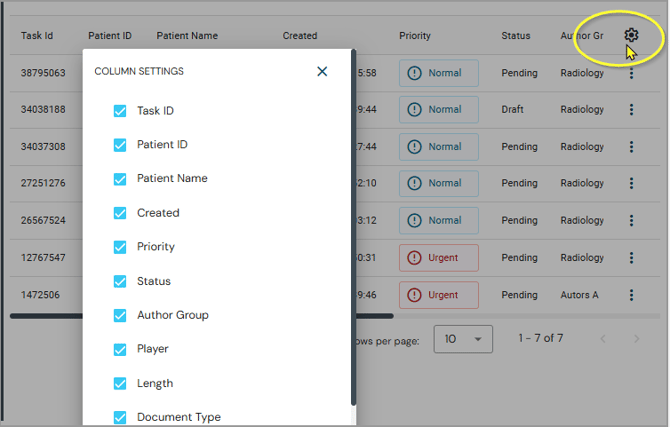Click the 1 – 7 of 7 pagination text
The width and height of the screenshot is (670, 427).
point(541,339)
